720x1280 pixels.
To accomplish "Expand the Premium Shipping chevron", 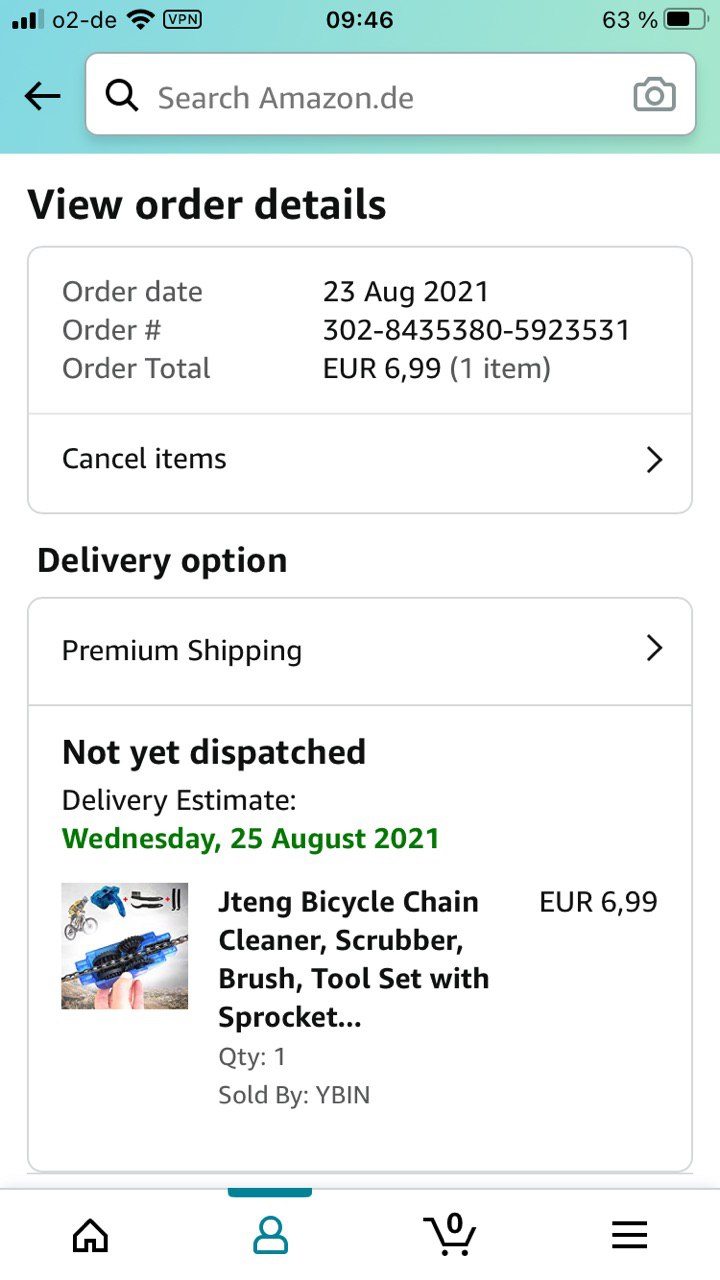I will coord(654,649).
